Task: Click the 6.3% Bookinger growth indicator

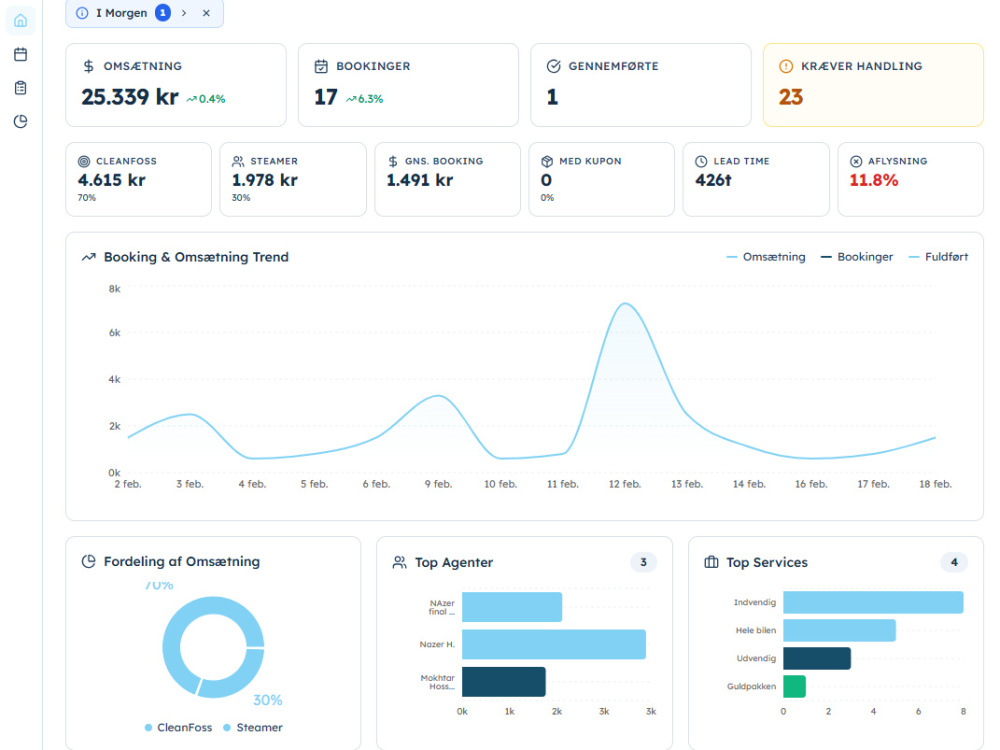Action: coord(364,99)
